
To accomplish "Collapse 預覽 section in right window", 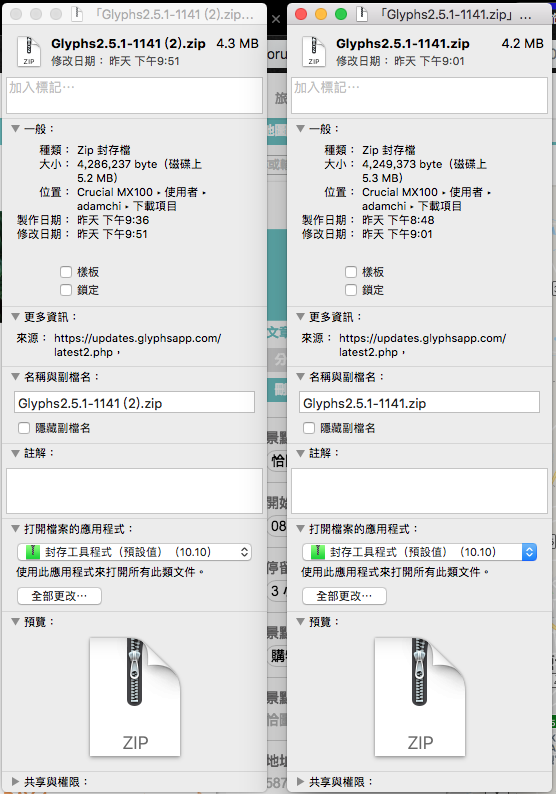I will click(x=300, y=622).
